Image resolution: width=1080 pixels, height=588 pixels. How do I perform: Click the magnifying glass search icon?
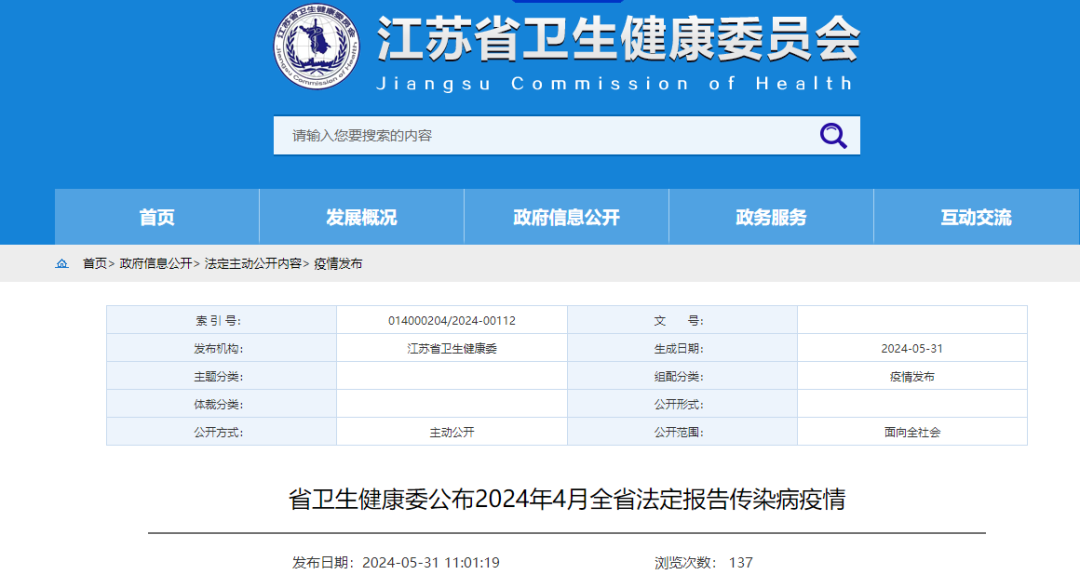click(833, 135)
